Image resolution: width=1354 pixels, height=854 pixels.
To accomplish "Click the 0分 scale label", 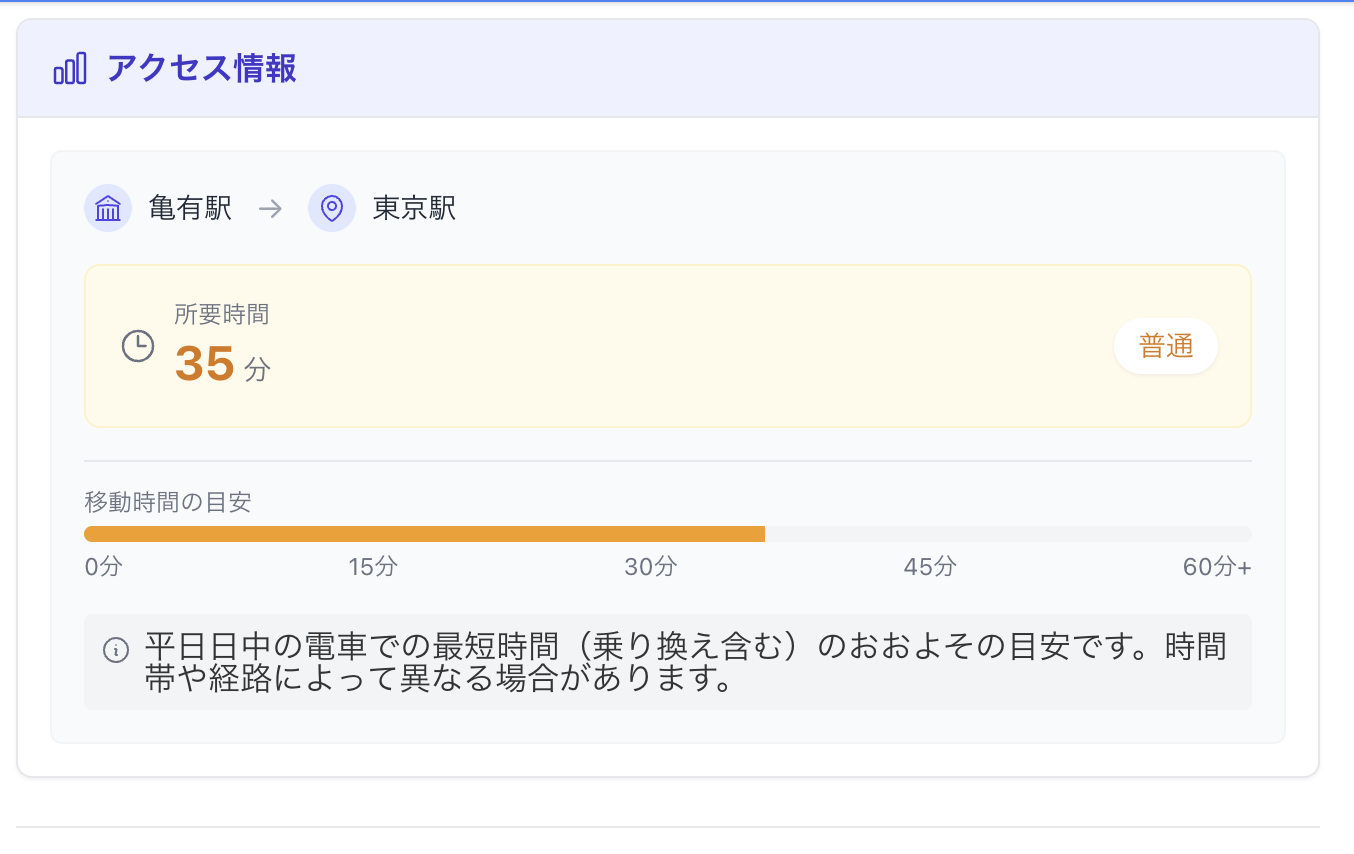I will 104,567.
